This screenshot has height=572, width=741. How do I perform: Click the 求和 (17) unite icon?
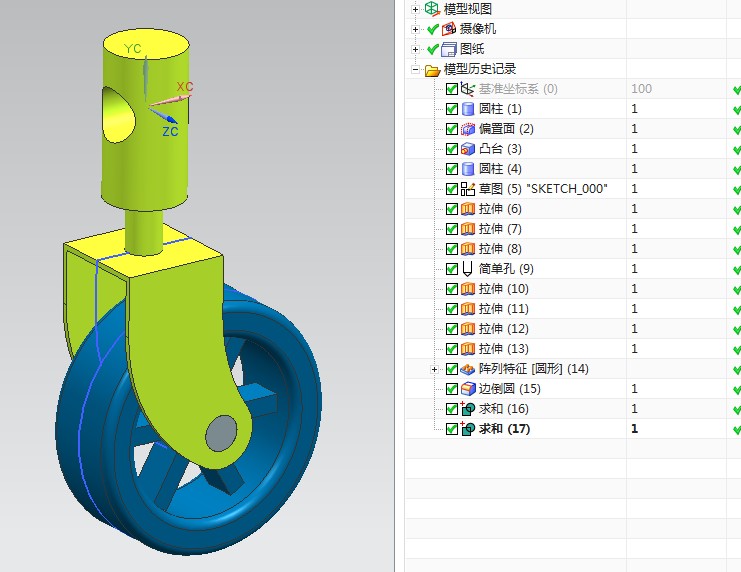tap(467, 429)
